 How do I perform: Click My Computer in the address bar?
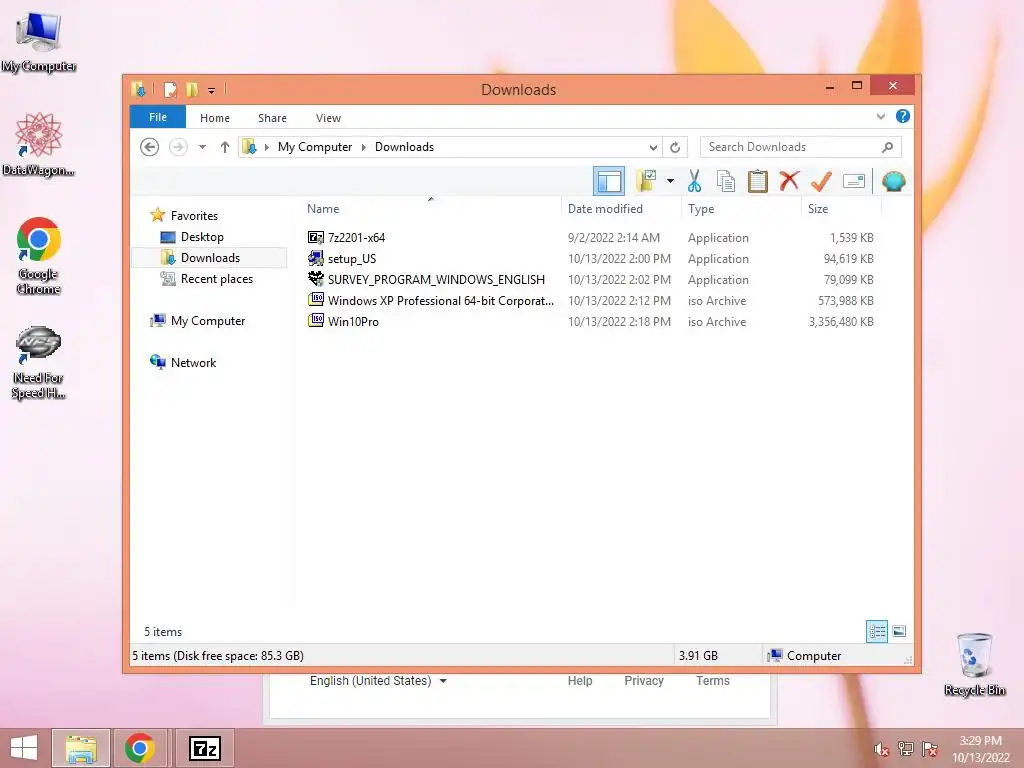coord(315,147)
